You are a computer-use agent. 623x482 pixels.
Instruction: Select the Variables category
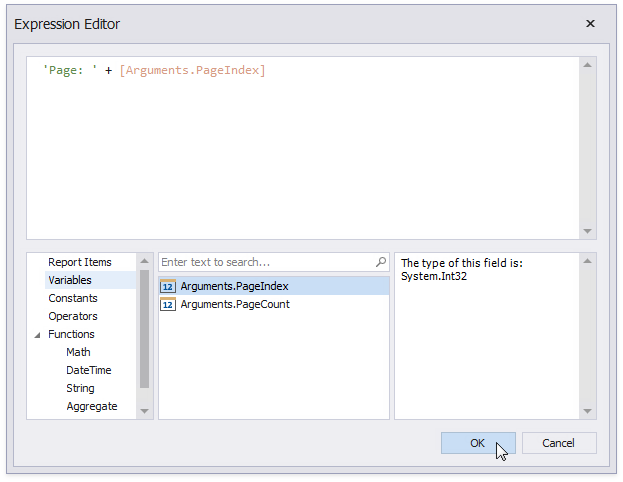pyautogui.click(x=70, y=280)
